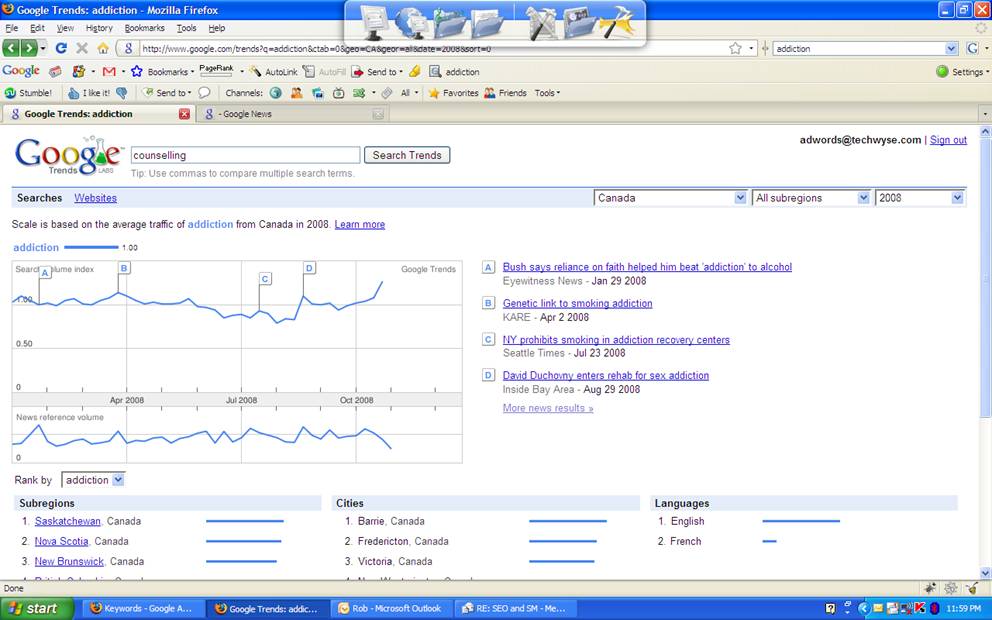Viewport: 992px width, 620px height.
Task: Open the Rank by addiction dropdown
Action: tap(93, 480)
